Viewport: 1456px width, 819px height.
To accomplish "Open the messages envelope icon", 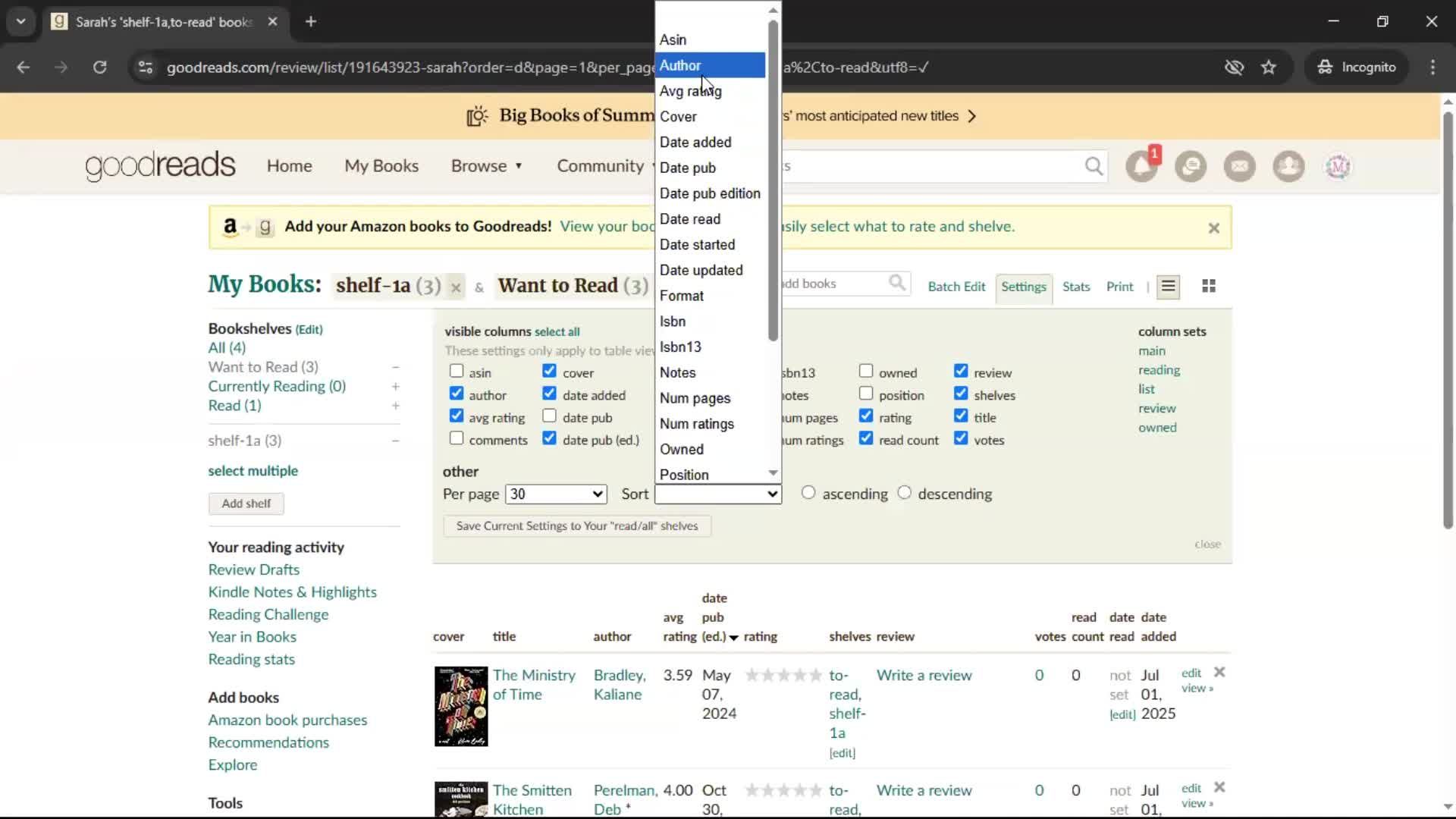I will coord(1240,166).
